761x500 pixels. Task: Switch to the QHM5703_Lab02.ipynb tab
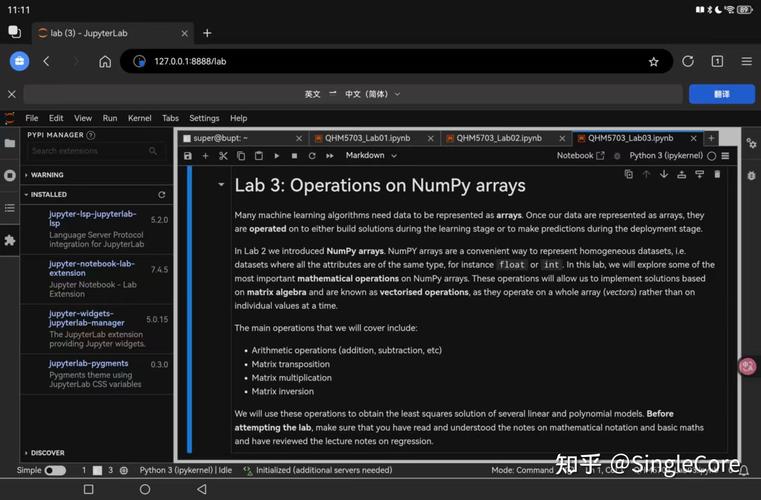[x=498, y=138]
